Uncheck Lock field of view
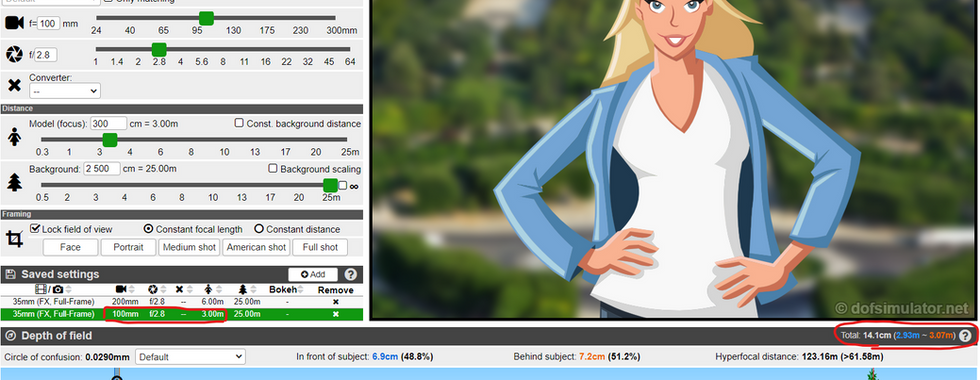 pos(35,229)
